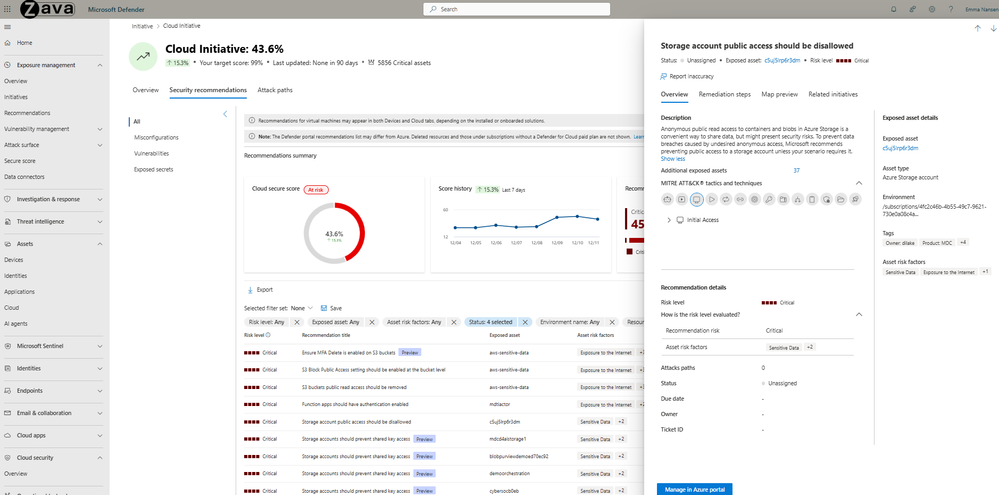This screenshot has height=495, width=999.
Task: Open the Remediation steps tab in panel
Action: tap(724, 94)
